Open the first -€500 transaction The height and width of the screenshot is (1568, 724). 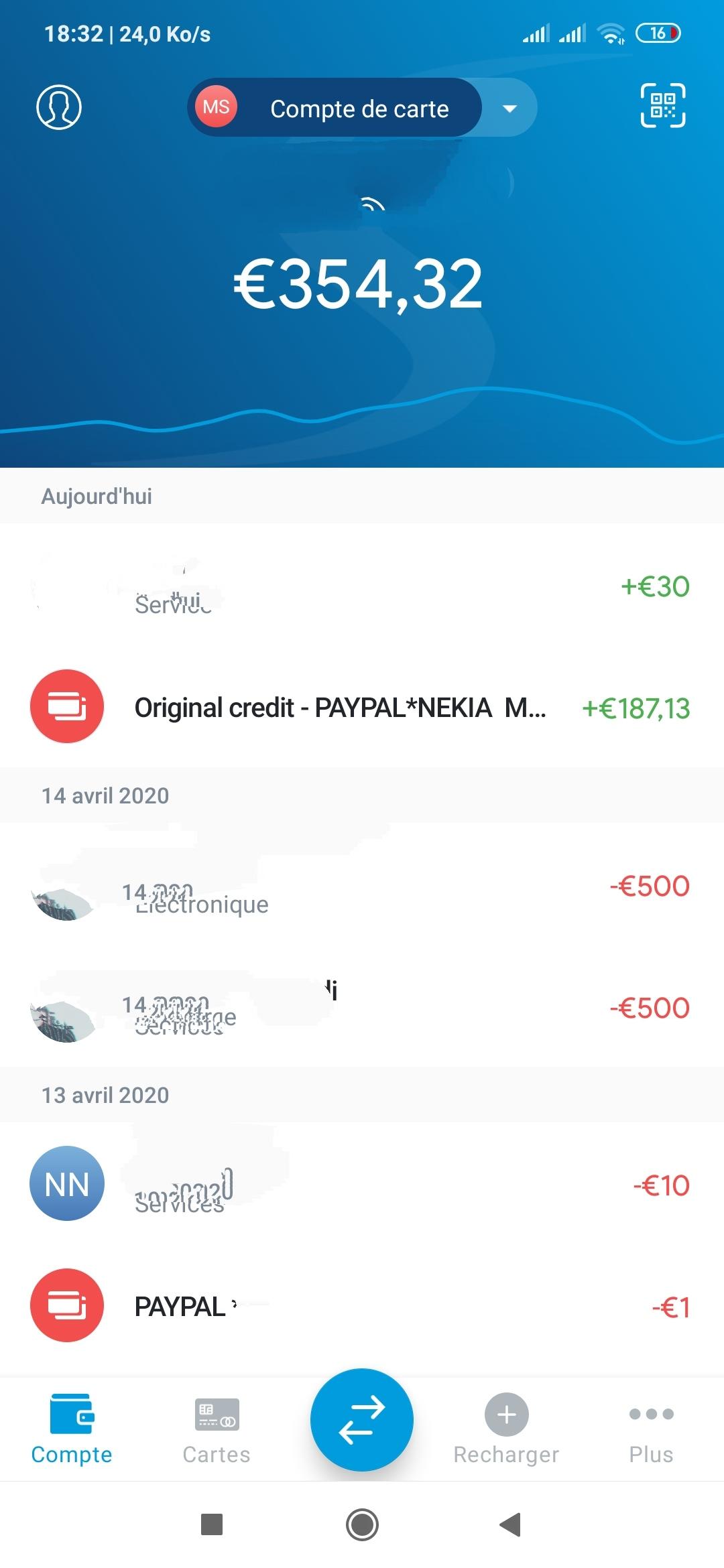click(362, 887)
